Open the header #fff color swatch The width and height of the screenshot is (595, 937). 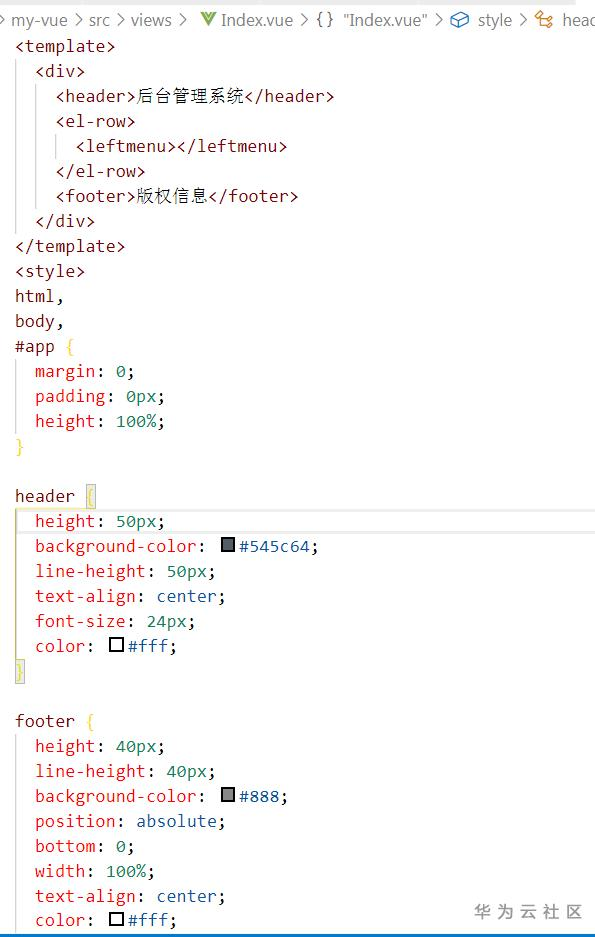(x=116, y=644)
